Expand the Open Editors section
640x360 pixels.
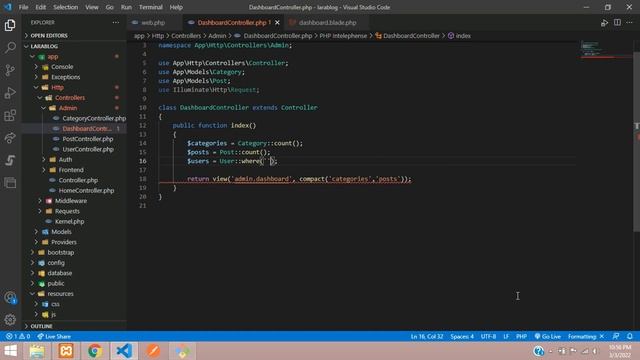coord(49,36)
